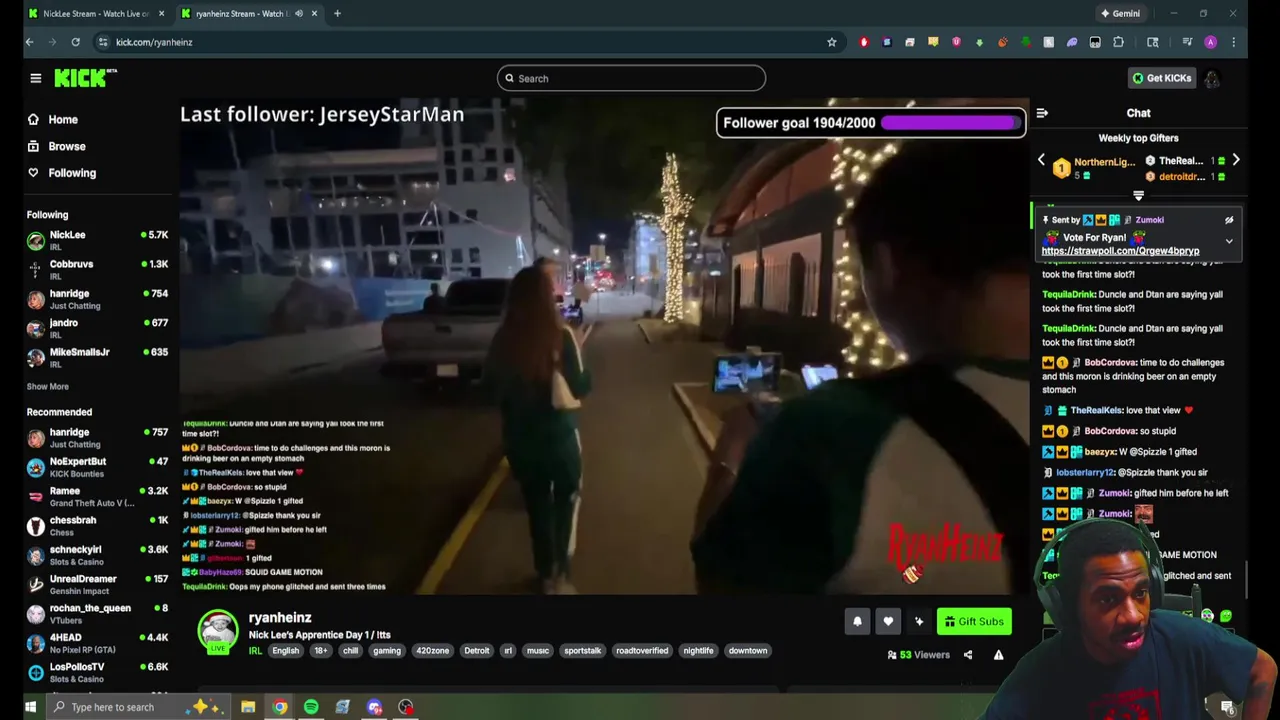Open File Explorer from the taskbar
The height and width of the screenshot is (720, 1280).
(x=248, y=707)
